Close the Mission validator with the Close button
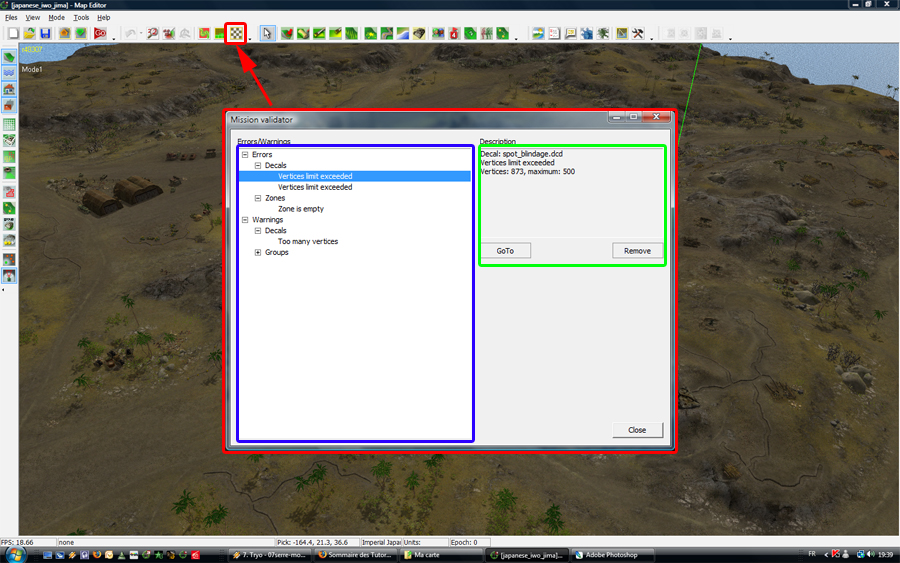The image size is (900, 563). click(637, 430)
